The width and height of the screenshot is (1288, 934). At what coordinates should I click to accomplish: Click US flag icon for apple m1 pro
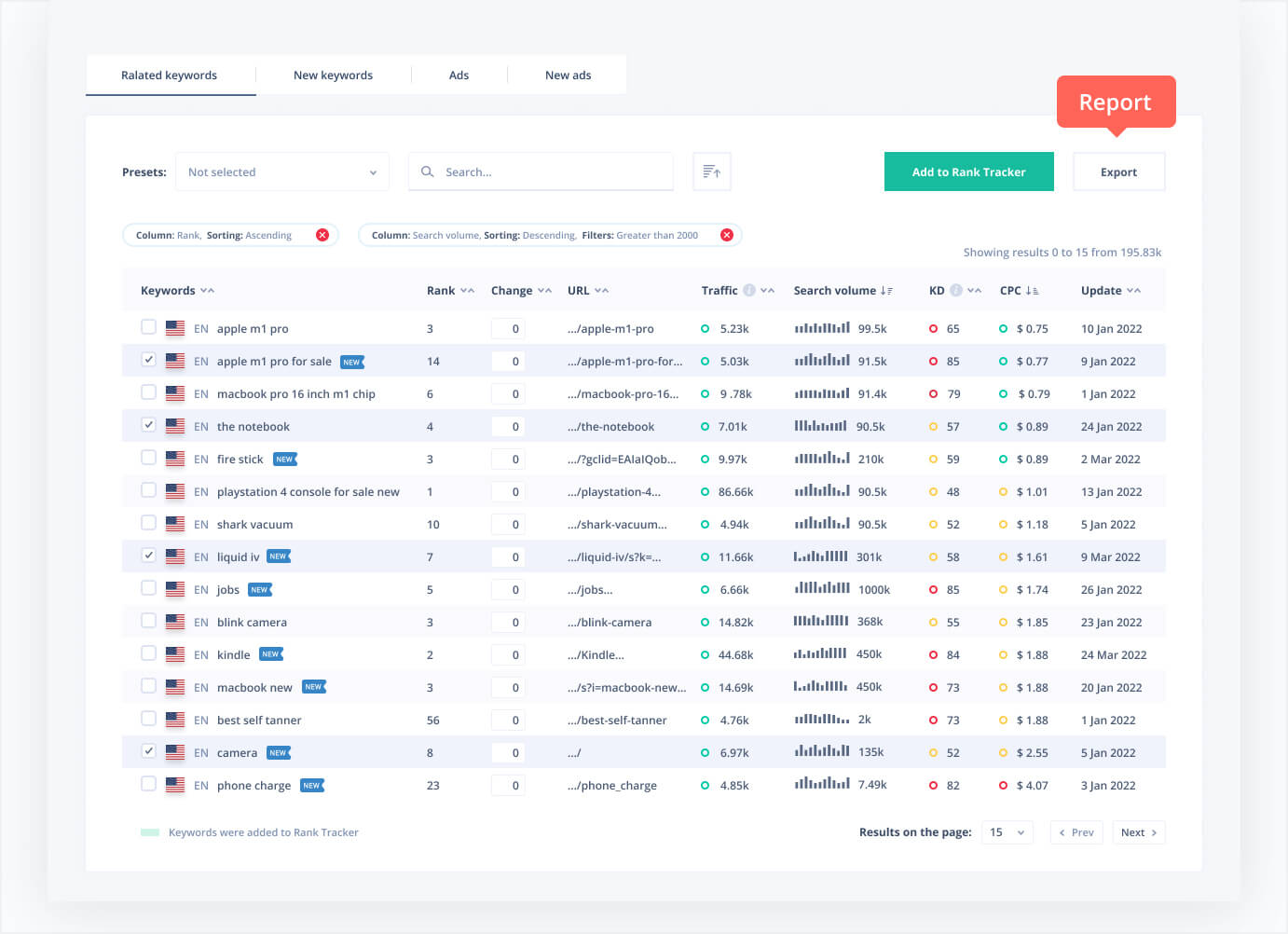point(175,328)
